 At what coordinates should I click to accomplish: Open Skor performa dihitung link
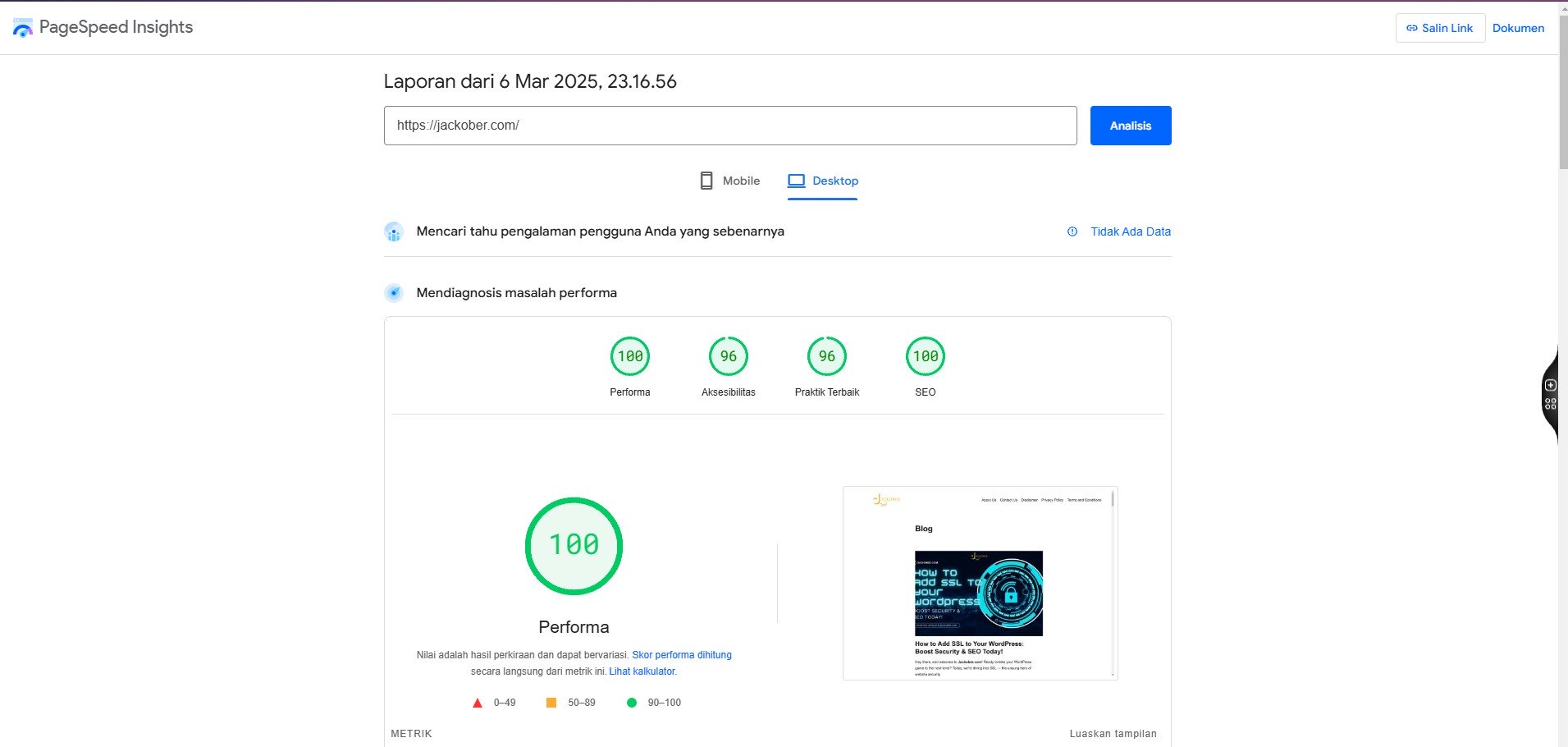(x=681, y=655)
